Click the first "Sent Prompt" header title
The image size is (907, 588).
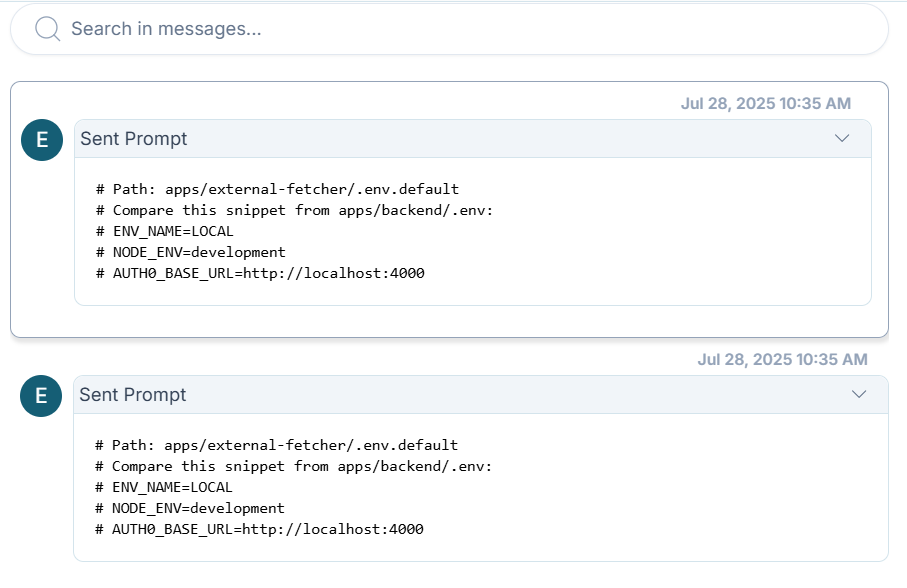(134, 139)
